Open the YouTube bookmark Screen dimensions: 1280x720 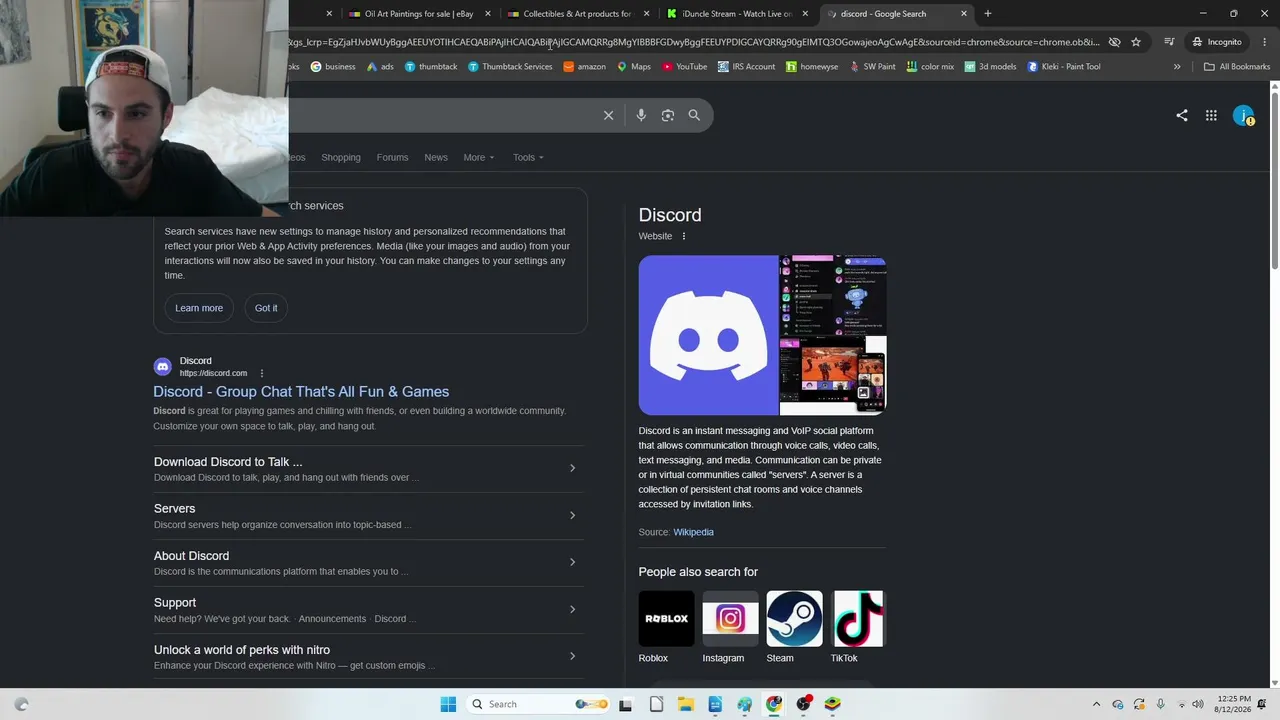[683, 67]
